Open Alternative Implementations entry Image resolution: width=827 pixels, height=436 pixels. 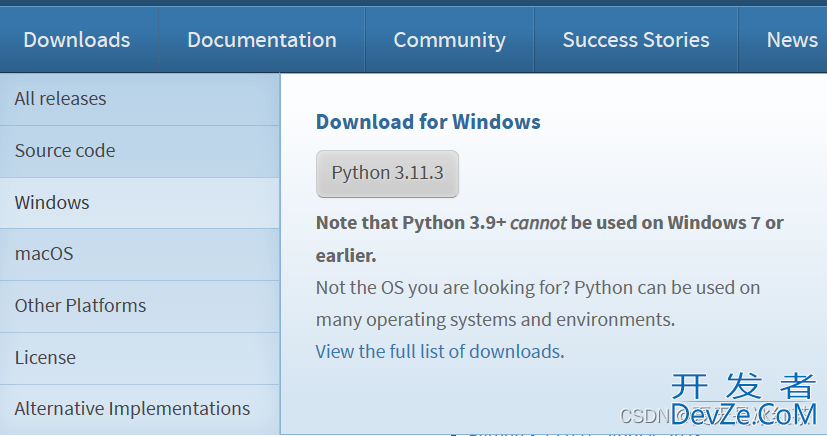tap(140, 409)
